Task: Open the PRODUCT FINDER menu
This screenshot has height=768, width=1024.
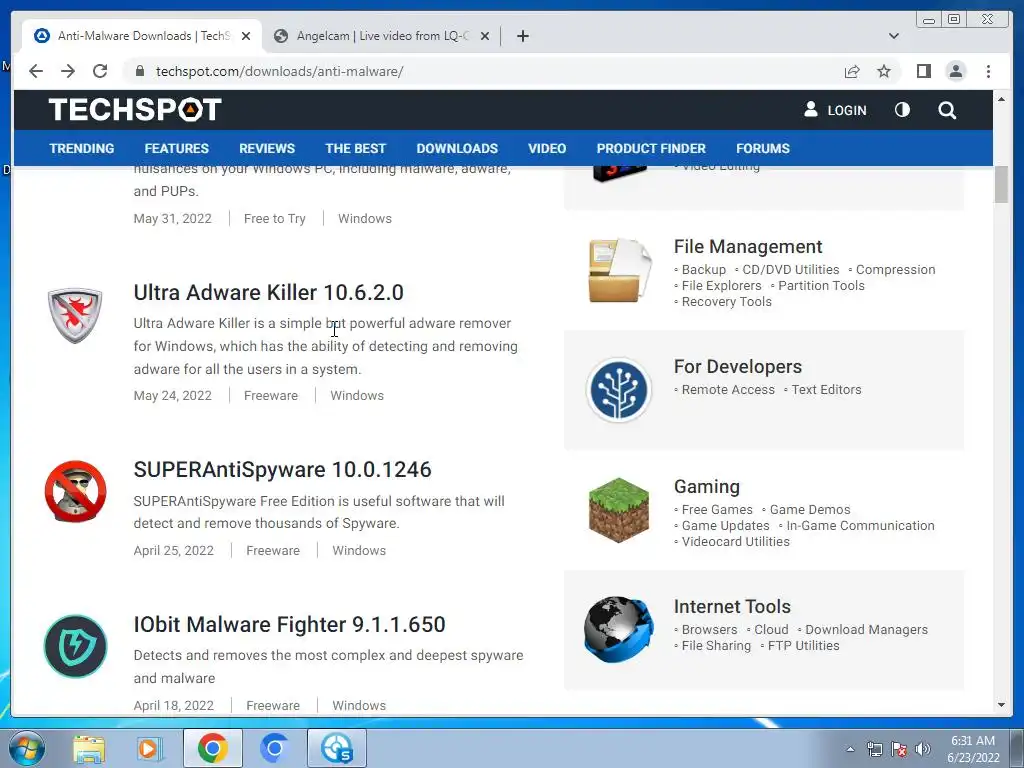Action: (651, 148)
